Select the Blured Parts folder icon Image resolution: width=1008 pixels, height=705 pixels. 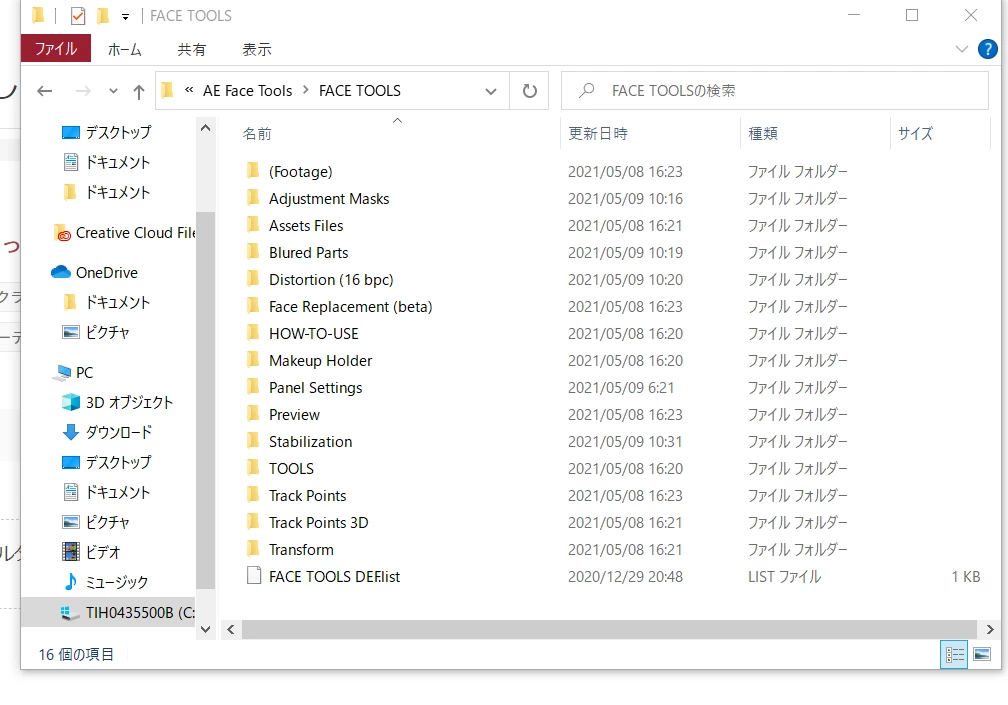(253, 252)
